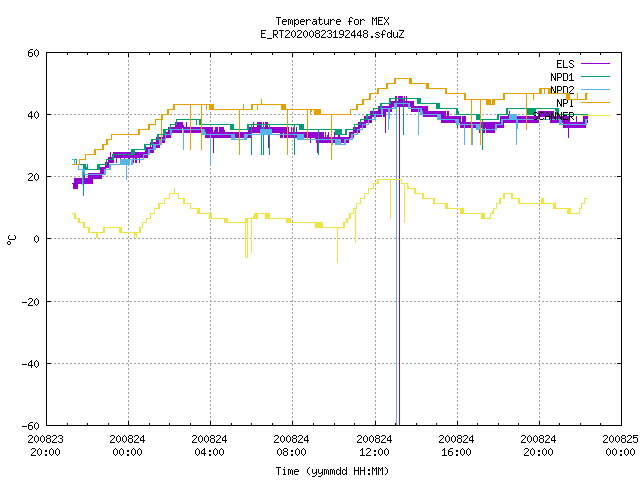
Task: Click the x-axis tick 200824 12:00
Action: tap(374, 446)
